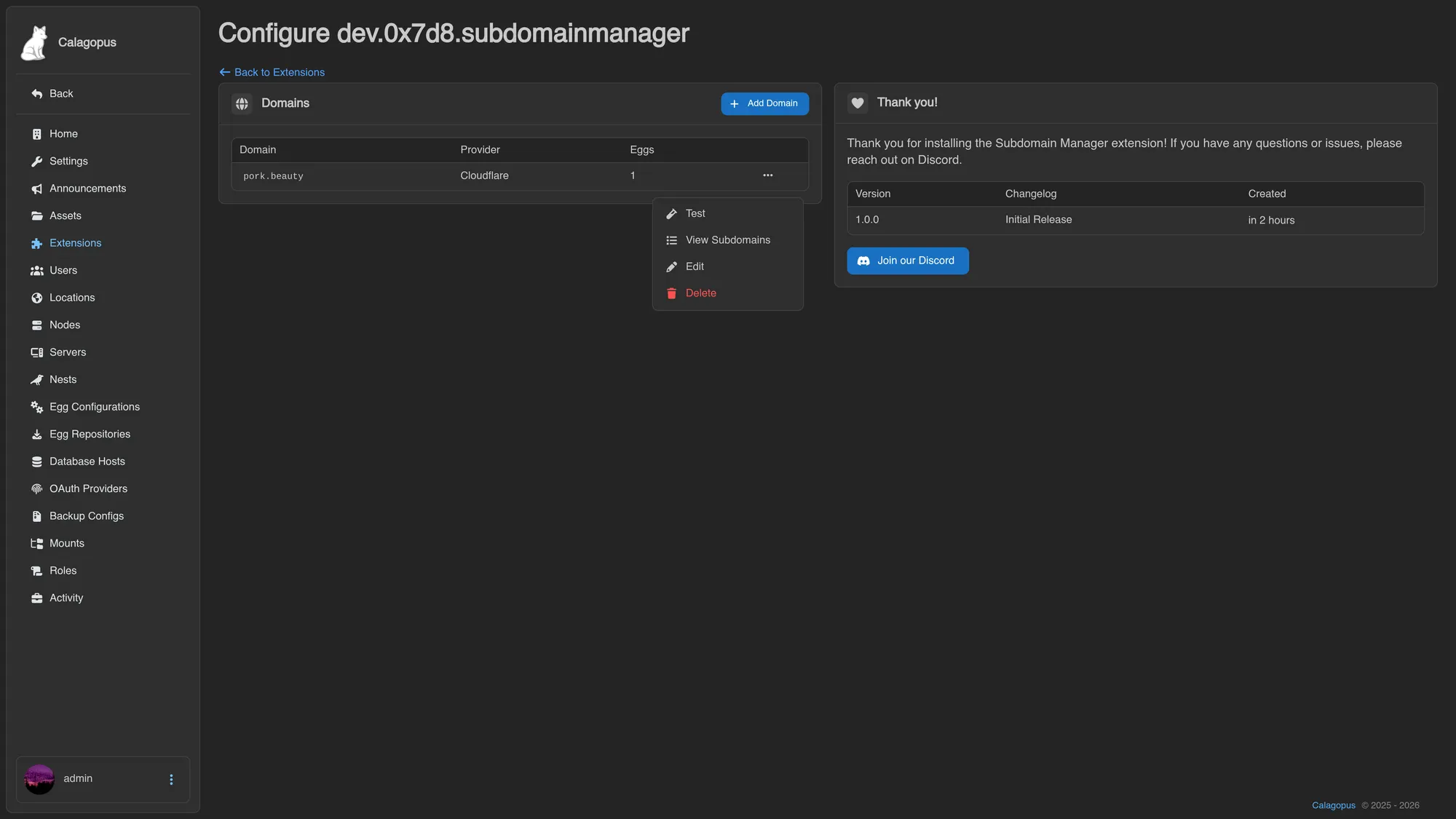Click the heart icon beside Thank you!
This screenshot has height=819, width=1456.
click(x=858, y=103)
